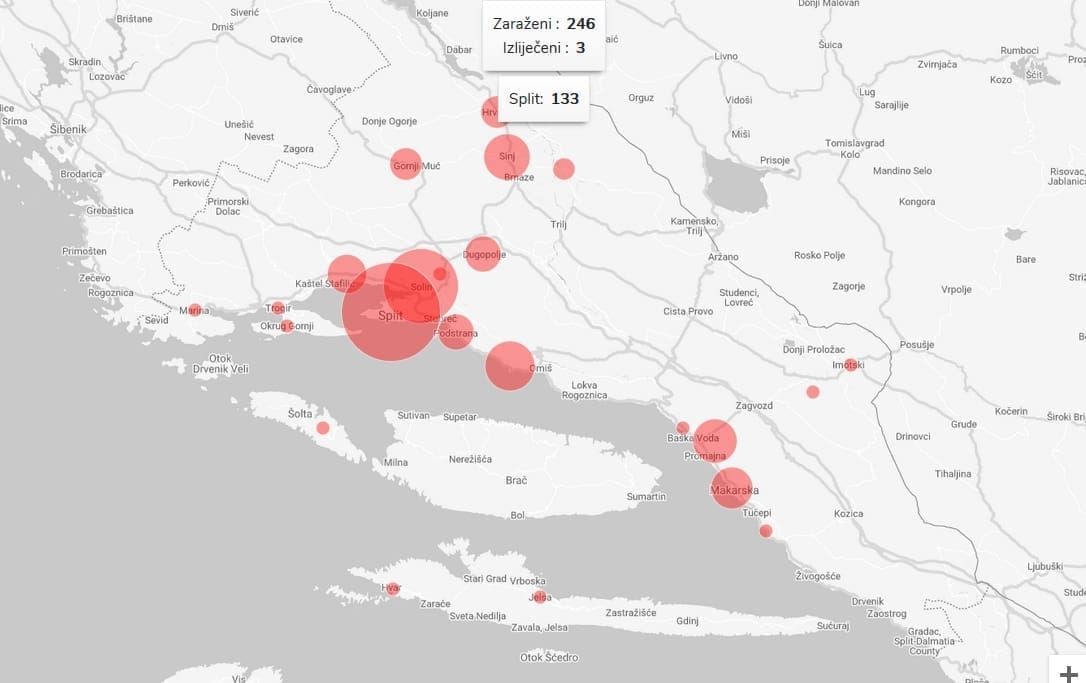The width and height of the screenshot is (1086, 683).
Task: Select the Okrug Gornji marker dot
Action: pyautogui.click(x=287, y=325)
